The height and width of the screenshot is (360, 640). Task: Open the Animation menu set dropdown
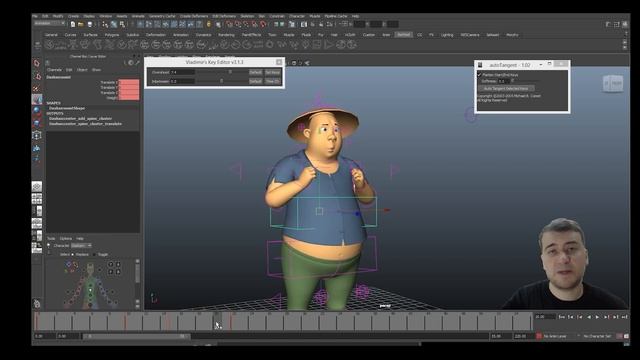[x=49, y=24]
